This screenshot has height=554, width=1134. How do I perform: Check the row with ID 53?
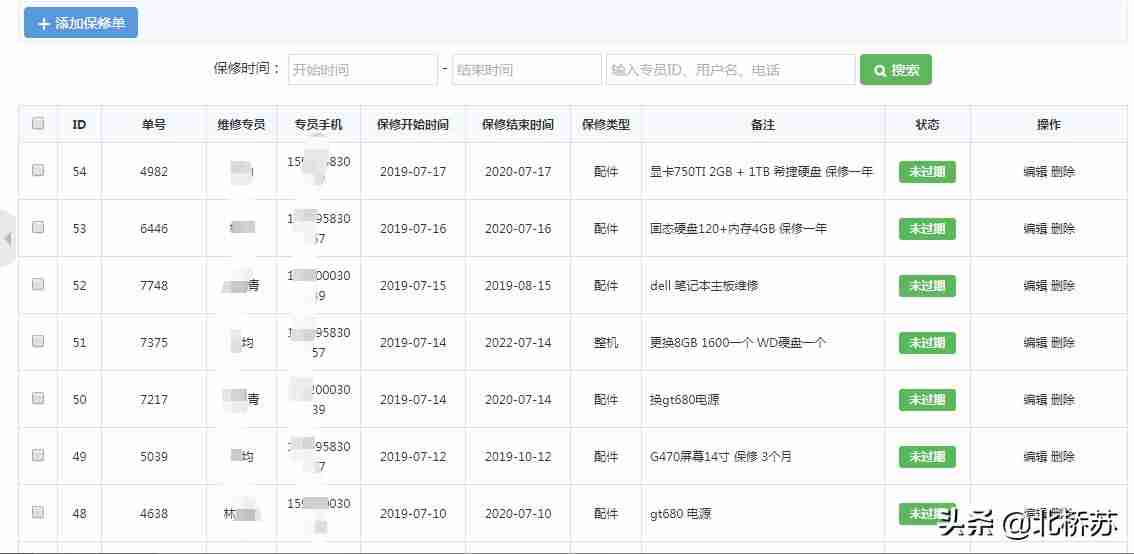(38, 227)
